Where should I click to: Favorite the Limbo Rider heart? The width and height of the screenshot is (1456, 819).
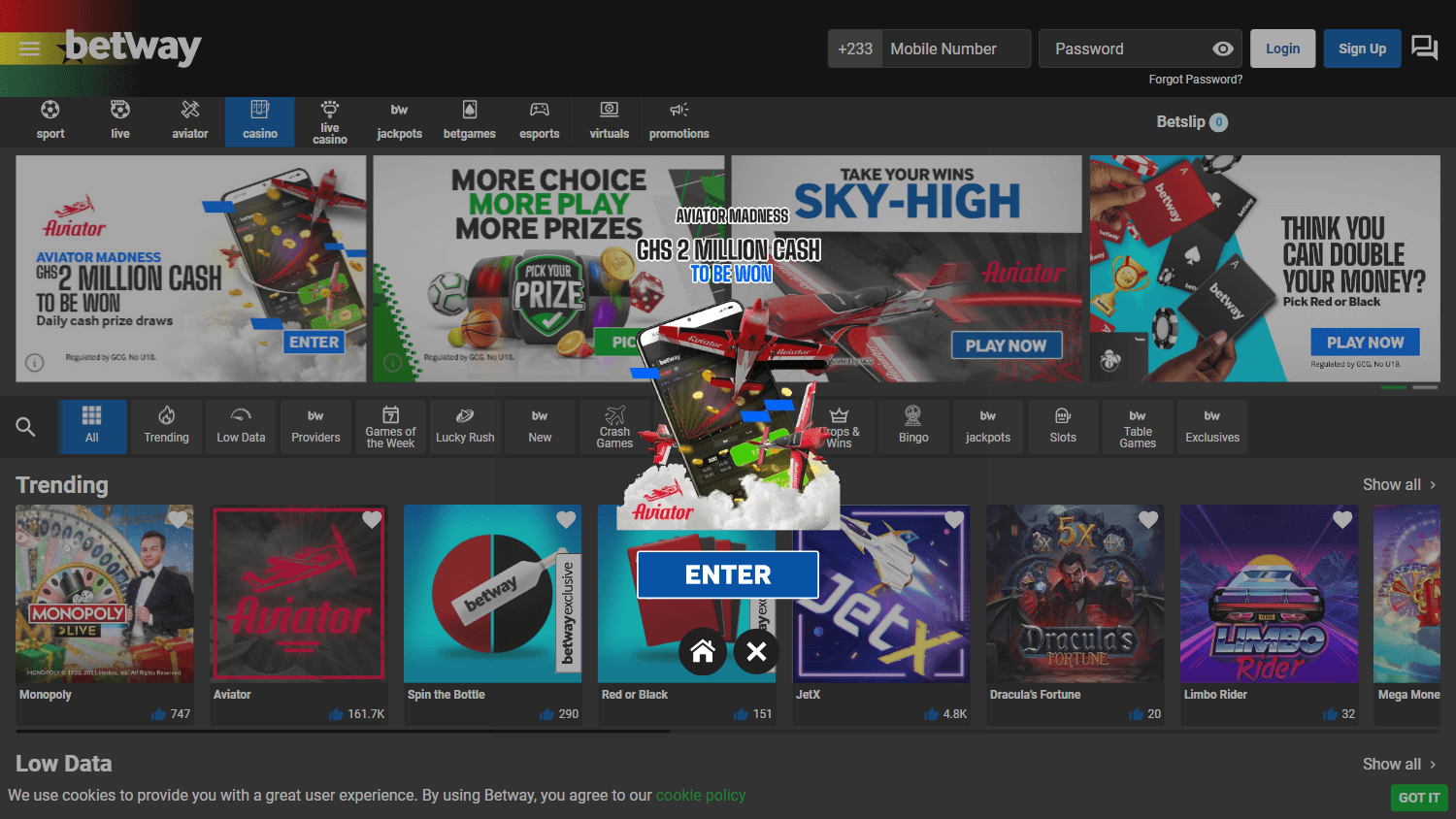[1342, 520]
